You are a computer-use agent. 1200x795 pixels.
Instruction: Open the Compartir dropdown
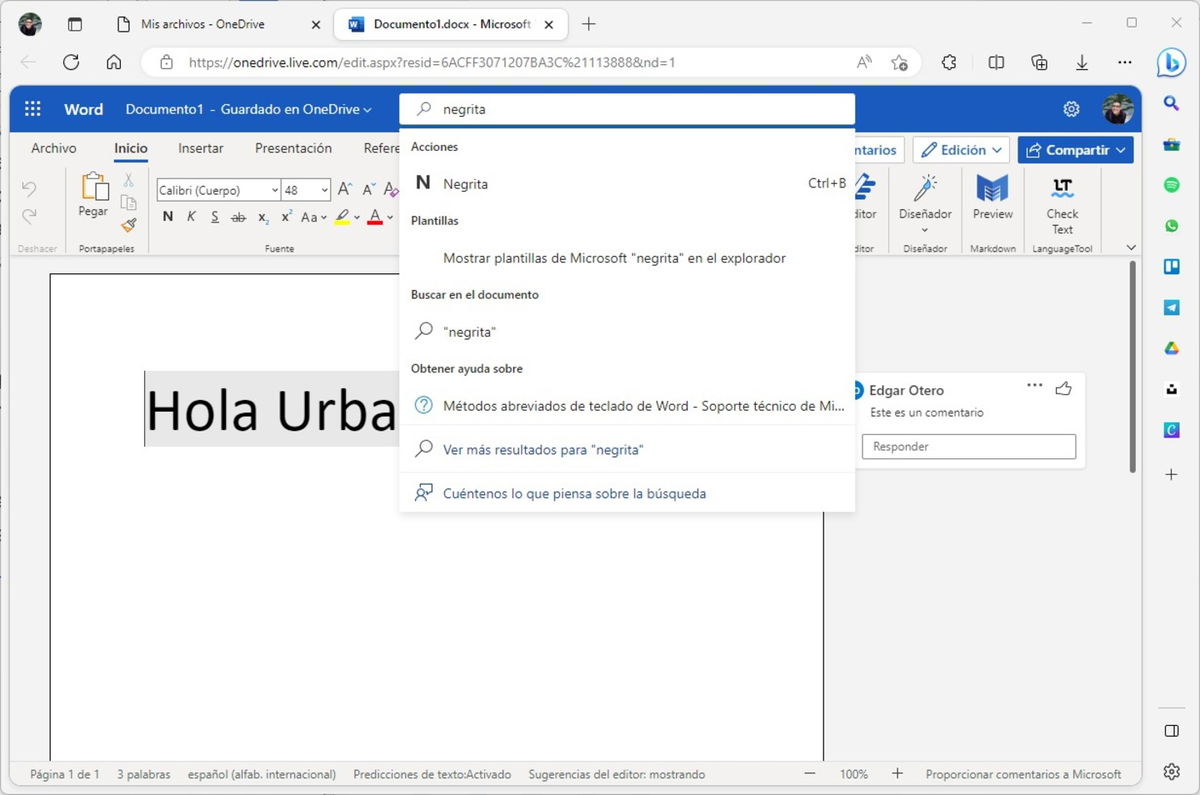[x=1076, y=150]
